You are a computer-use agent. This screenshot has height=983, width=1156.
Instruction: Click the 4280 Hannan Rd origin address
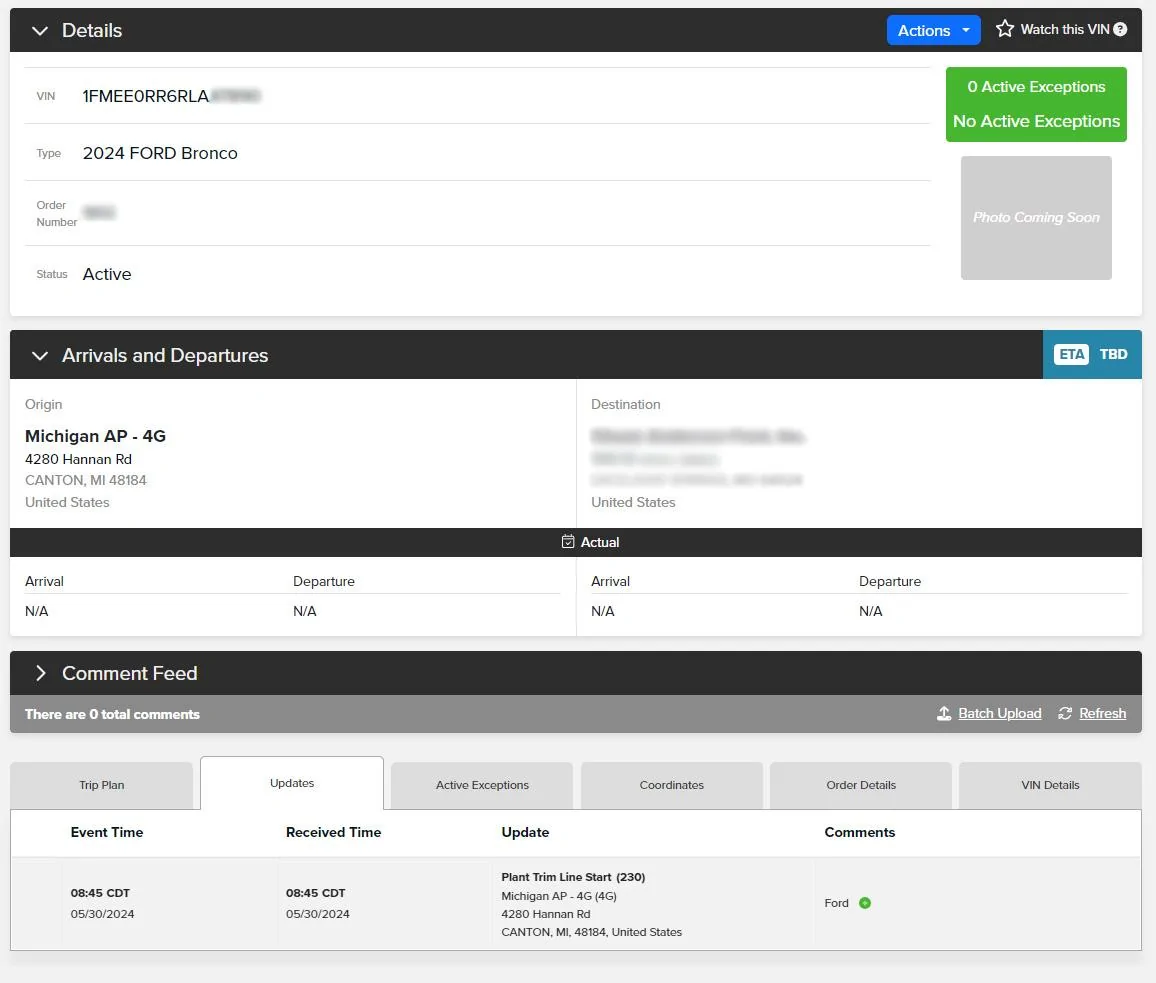78,459
